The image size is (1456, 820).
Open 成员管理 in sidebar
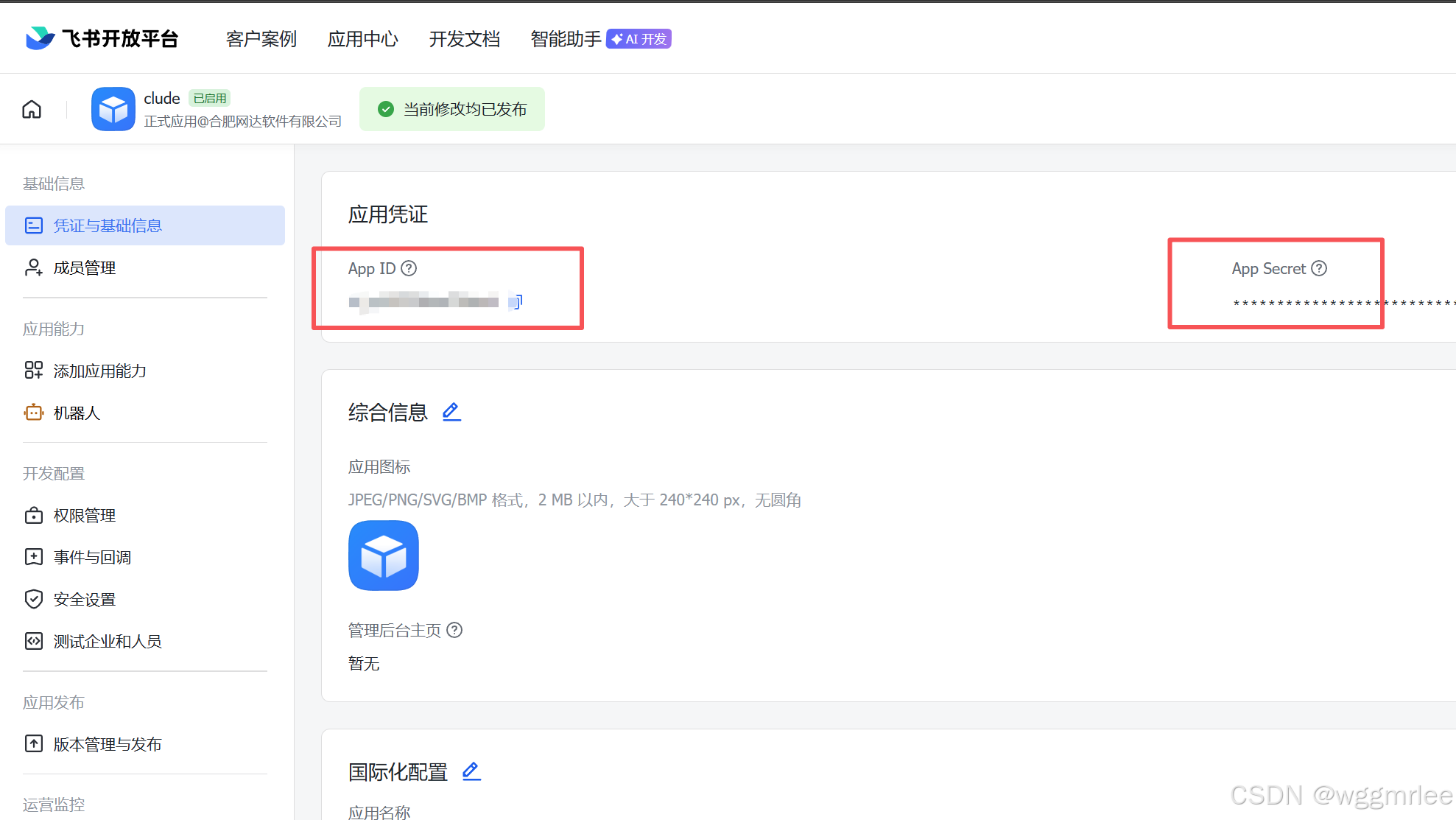[84, 267]
